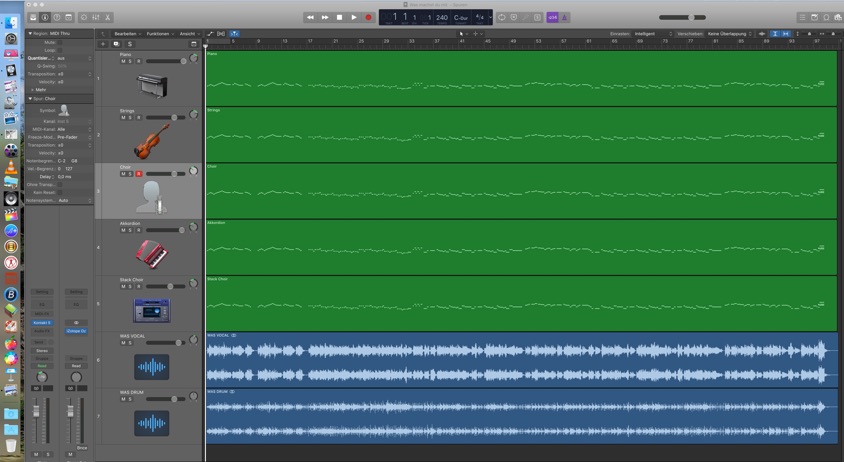Viewport: 844px width, 462px height.
Task: Open Finder from the Dock
Action: (11, 23)
